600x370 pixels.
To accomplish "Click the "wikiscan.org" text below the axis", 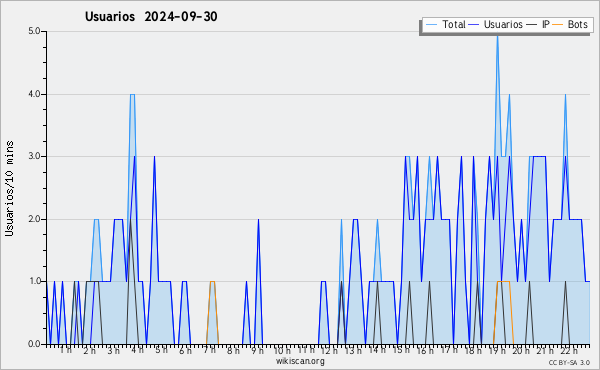I will pos(300,361).
